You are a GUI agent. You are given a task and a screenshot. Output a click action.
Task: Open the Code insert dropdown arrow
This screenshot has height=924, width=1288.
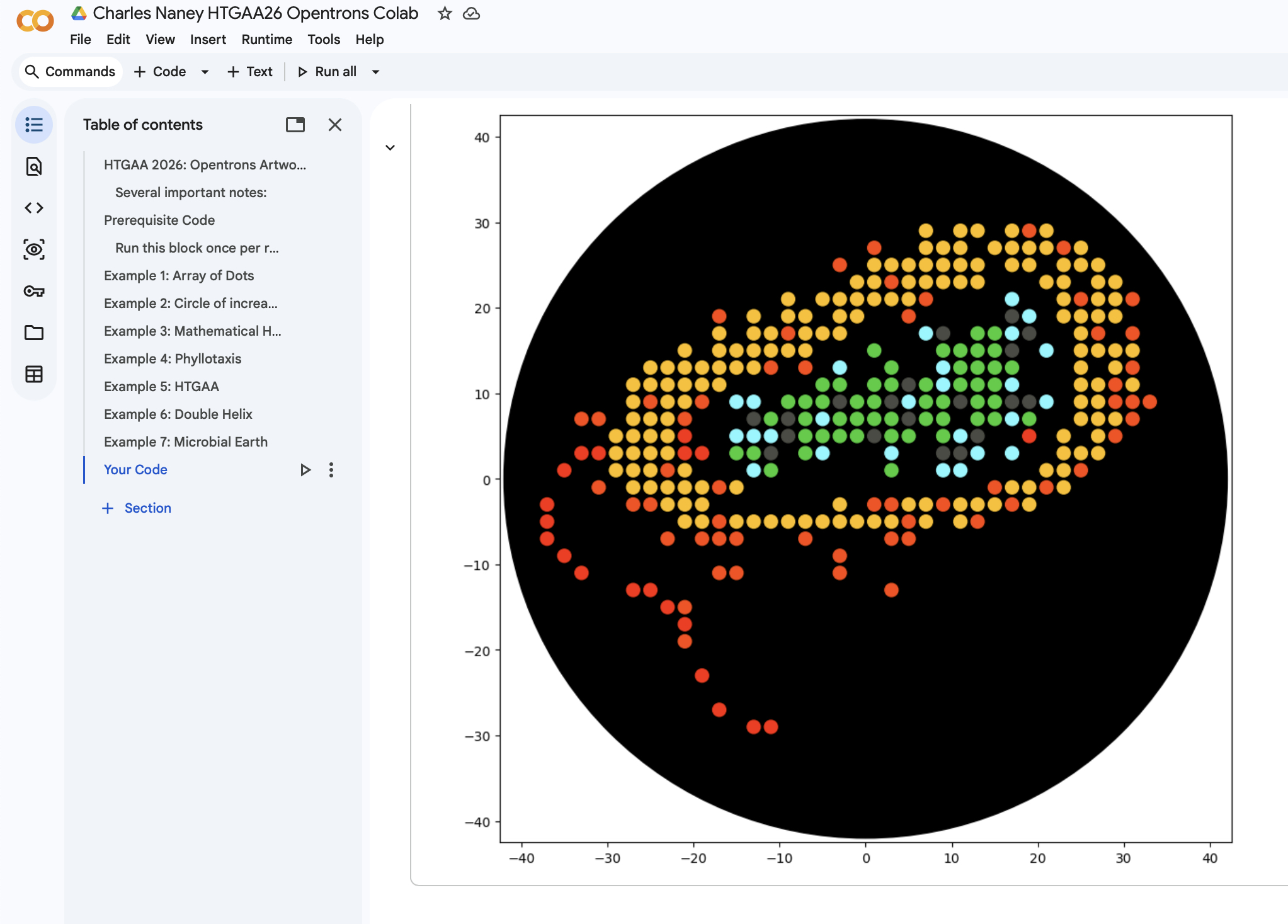[205, 72]
